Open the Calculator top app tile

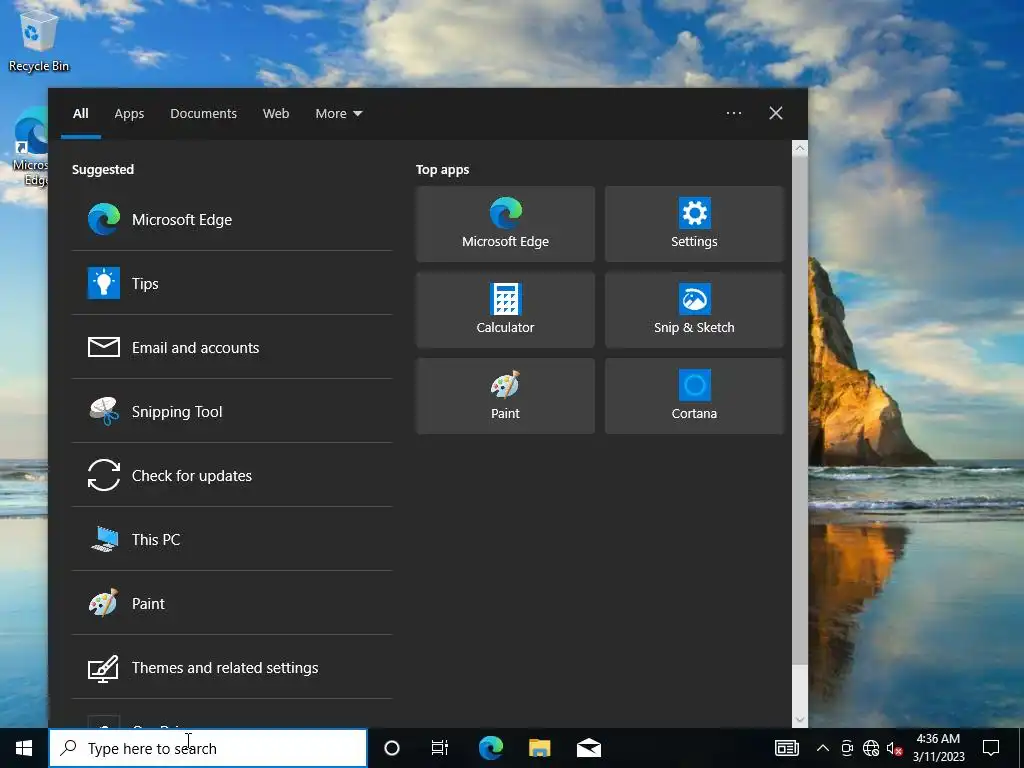coord(505,310)
